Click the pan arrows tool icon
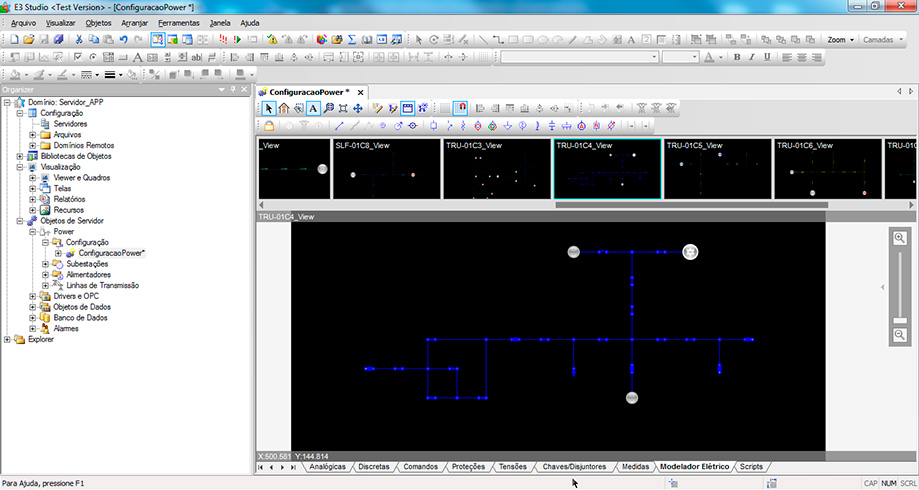Screen dimensions: 919x490 tap(358, 108)
